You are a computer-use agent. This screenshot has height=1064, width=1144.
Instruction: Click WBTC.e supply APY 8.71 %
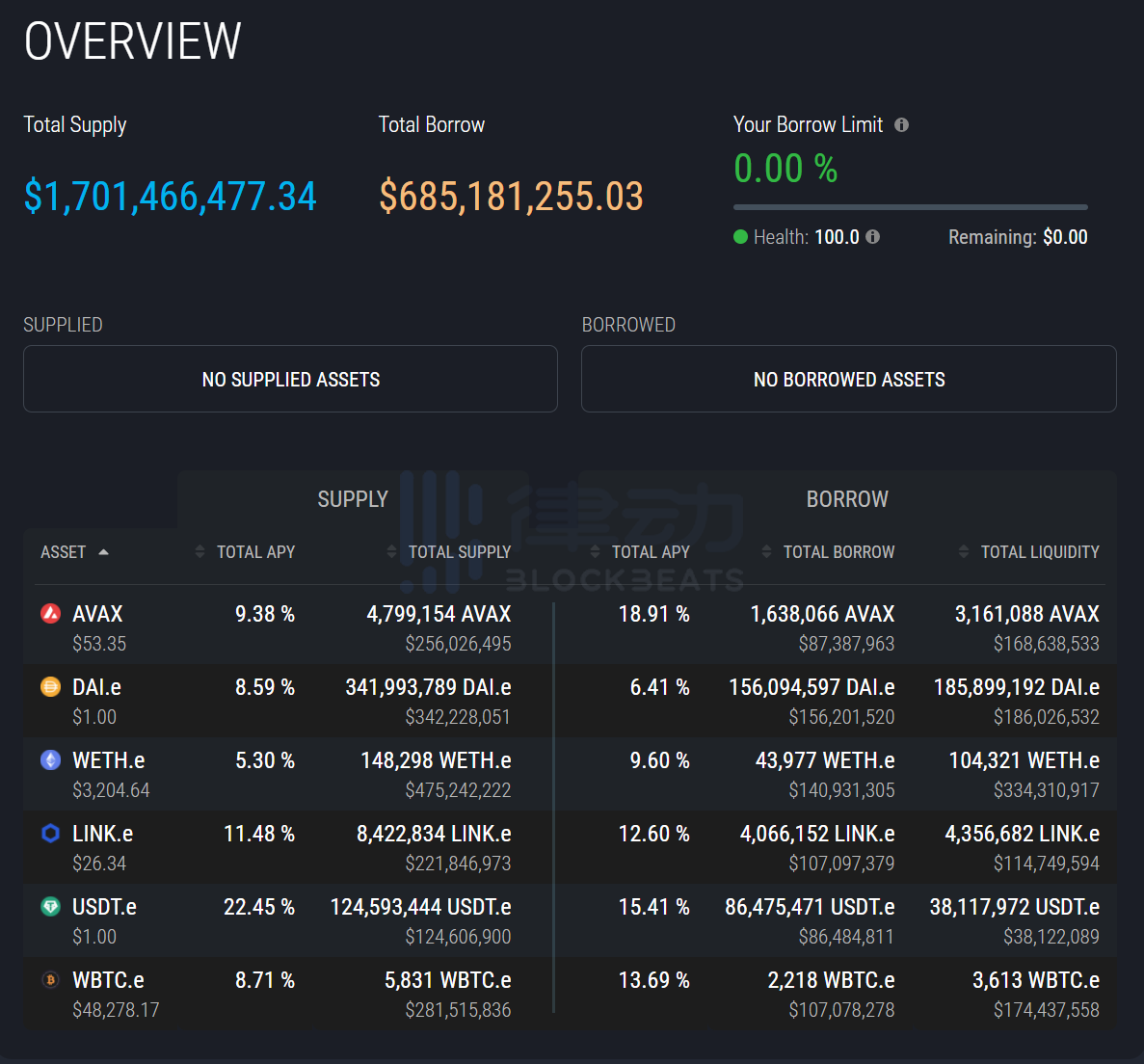pos(265,979)
